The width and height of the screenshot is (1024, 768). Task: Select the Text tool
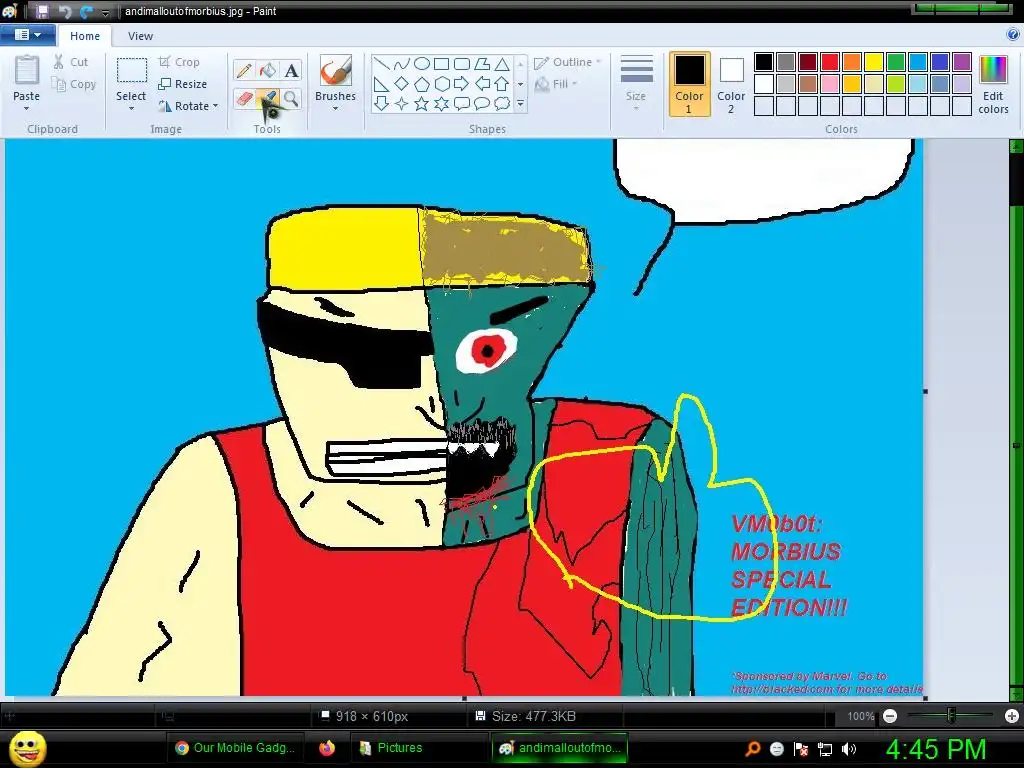[291, 70]
